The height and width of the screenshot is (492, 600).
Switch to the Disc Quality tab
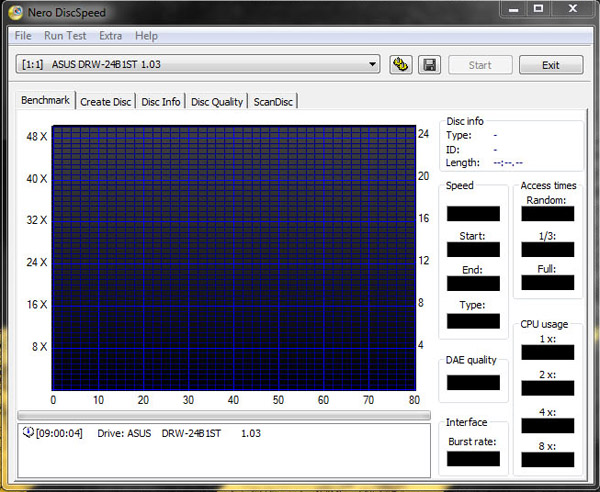point(217,102)
